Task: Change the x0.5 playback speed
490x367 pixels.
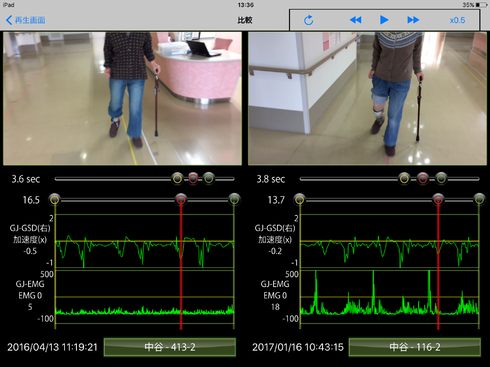Action: [457, 20]
